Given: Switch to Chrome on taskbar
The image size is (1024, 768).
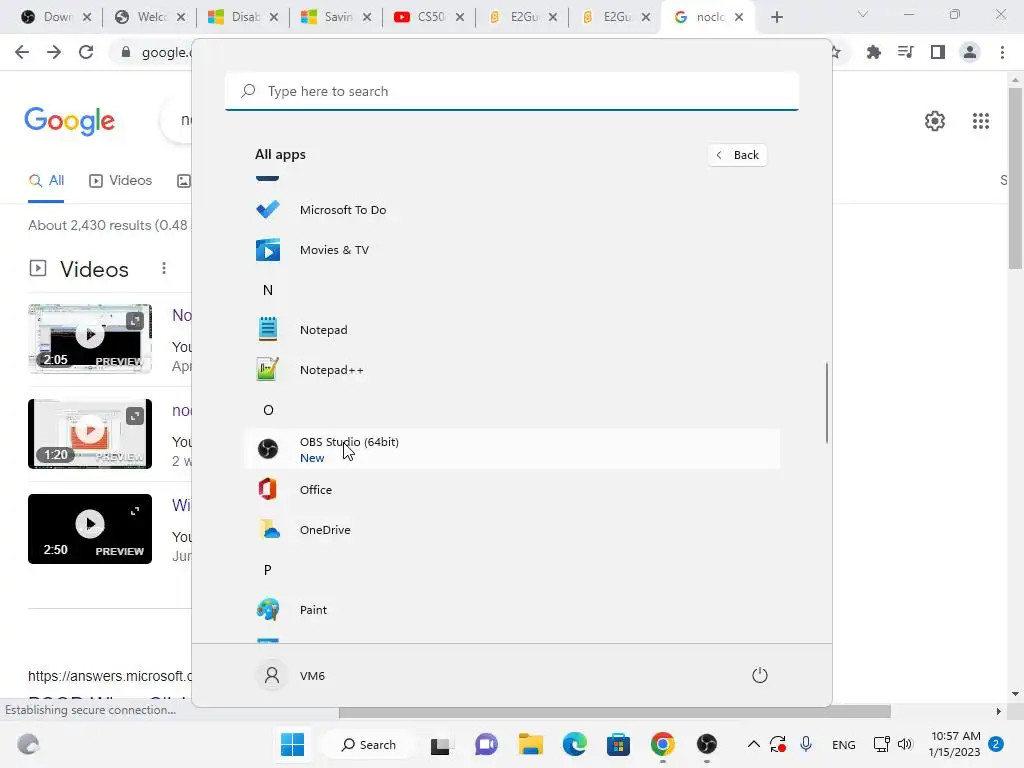Looking at the screenshot, I should pos(662,744).
